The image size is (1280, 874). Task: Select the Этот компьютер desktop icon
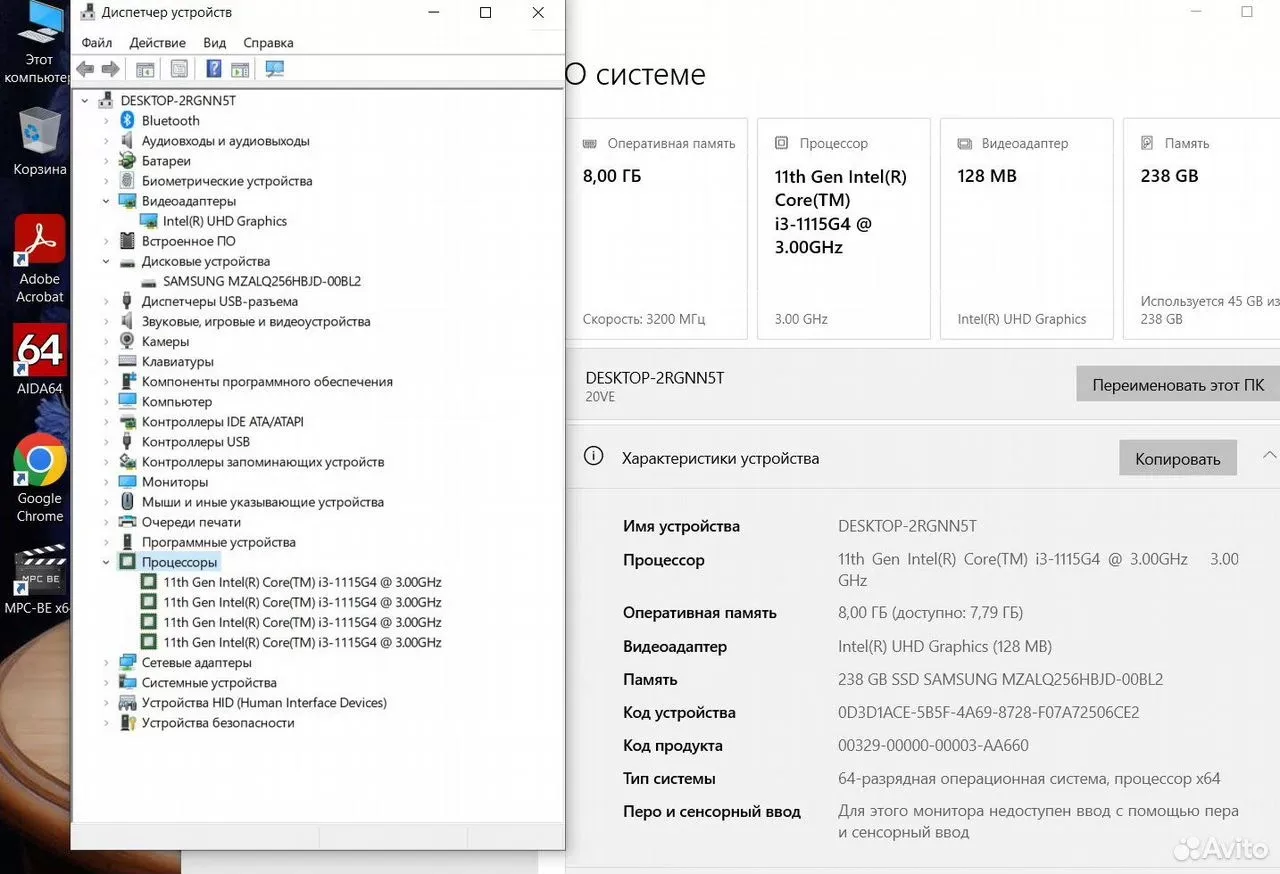(40, 42)
